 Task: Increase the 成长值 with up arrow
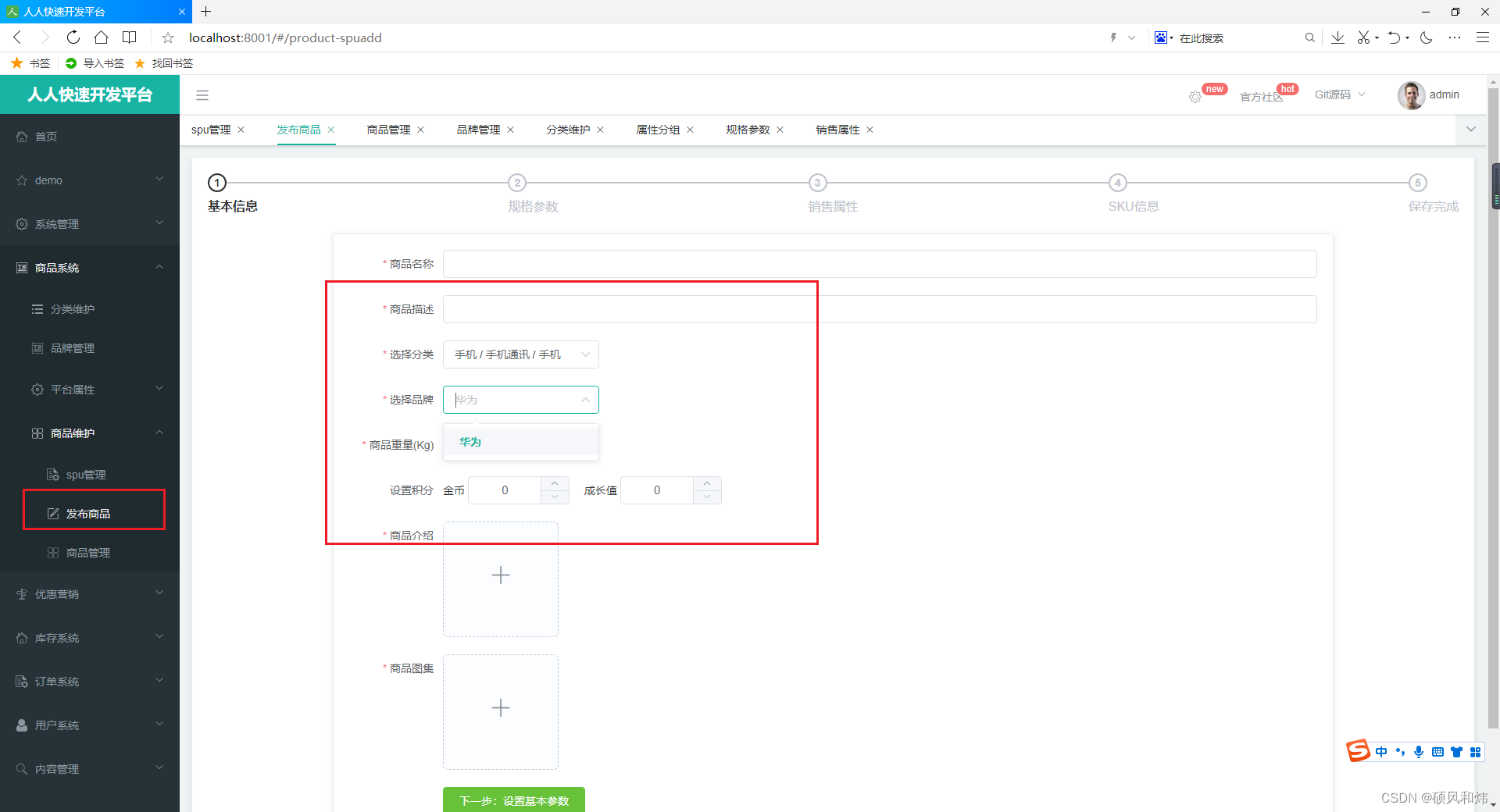point(707,483)
